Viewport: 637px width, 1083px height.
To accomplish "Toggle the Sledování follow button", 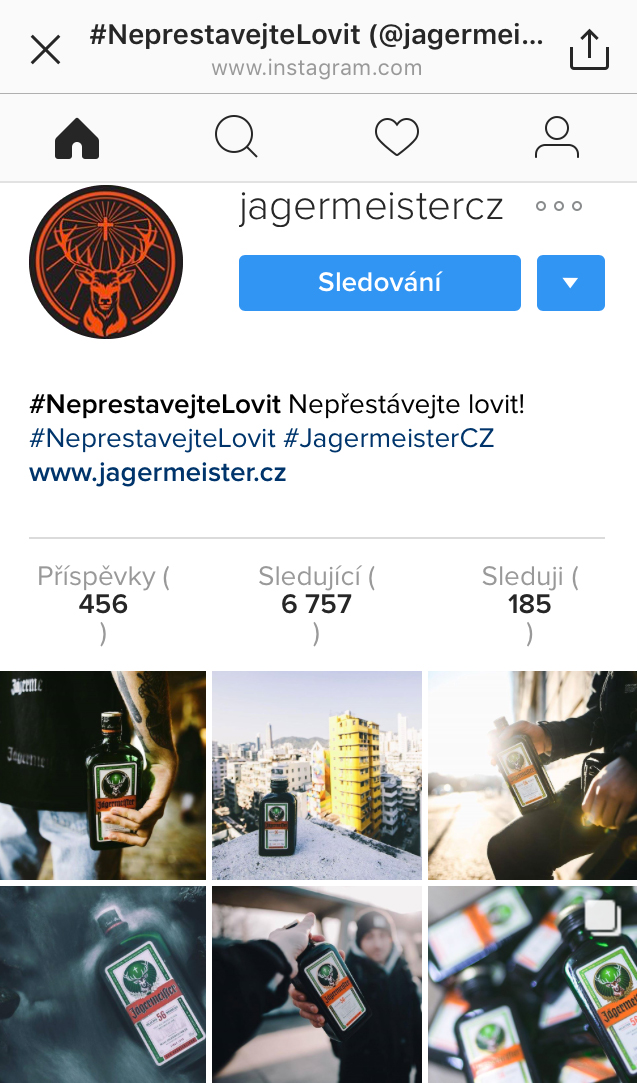I will [380, 282].
